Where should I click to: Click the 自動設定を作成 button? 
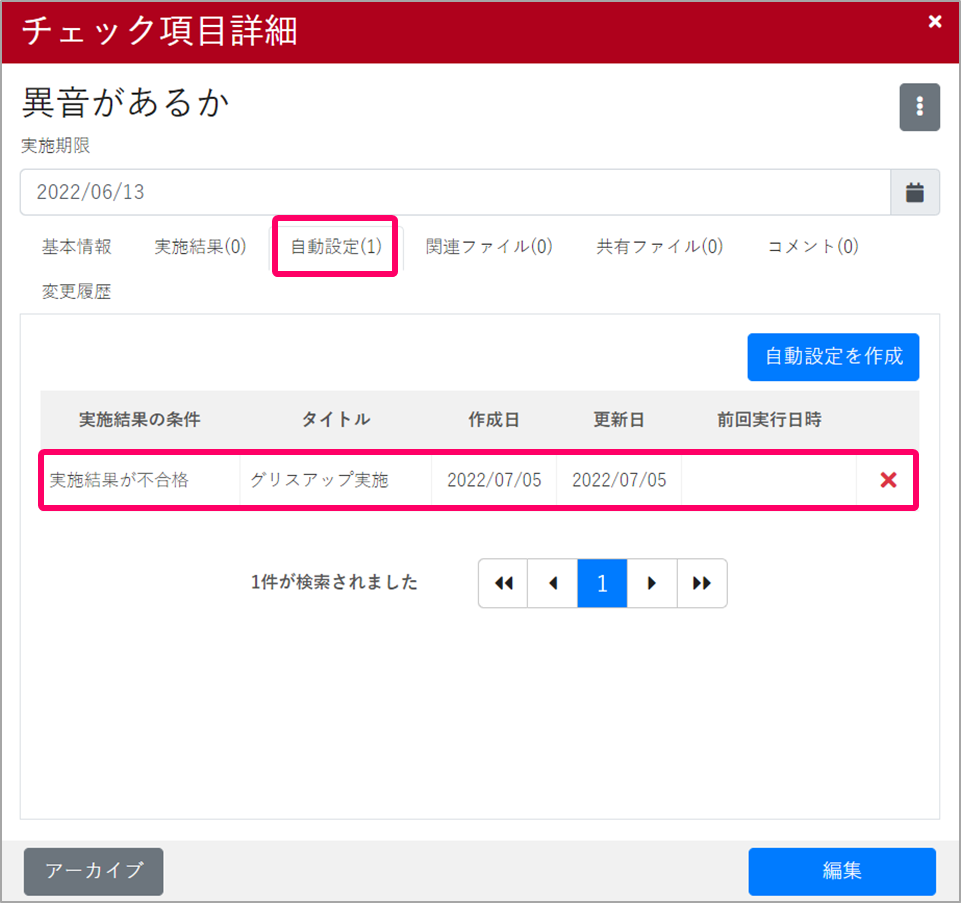pos(832,356)
